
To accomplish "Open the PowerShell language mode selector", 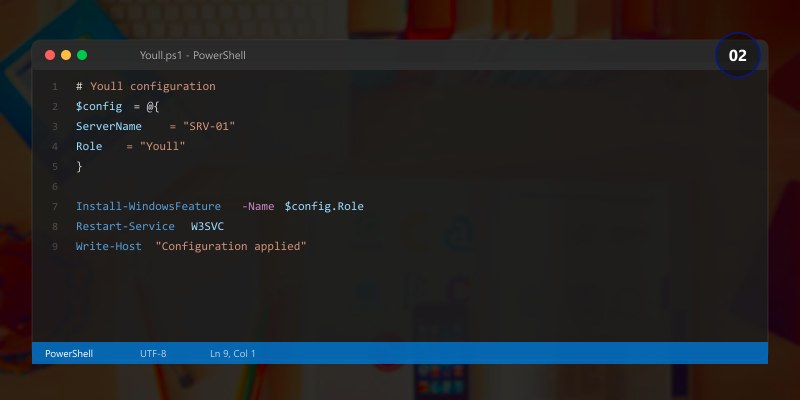I will click(68, 353).
